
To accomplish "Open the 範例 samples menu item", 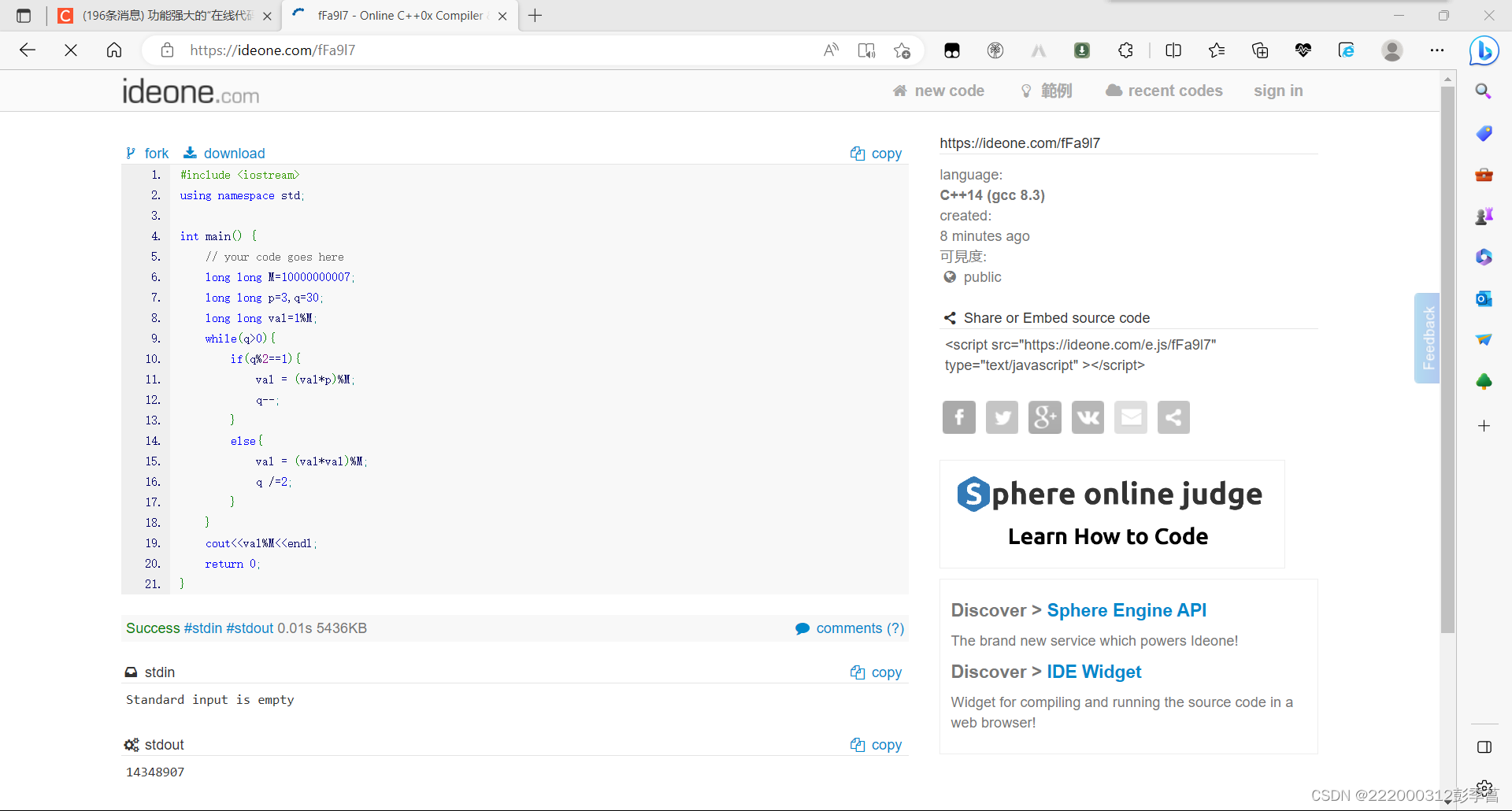I will (x=1046, y=91).
